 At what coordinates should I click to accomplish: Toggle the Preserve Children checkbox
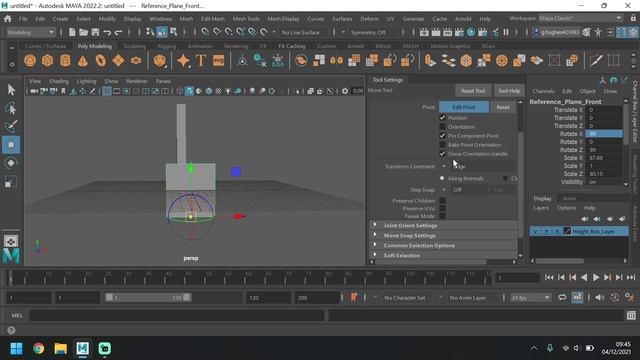tap(442, 200)
